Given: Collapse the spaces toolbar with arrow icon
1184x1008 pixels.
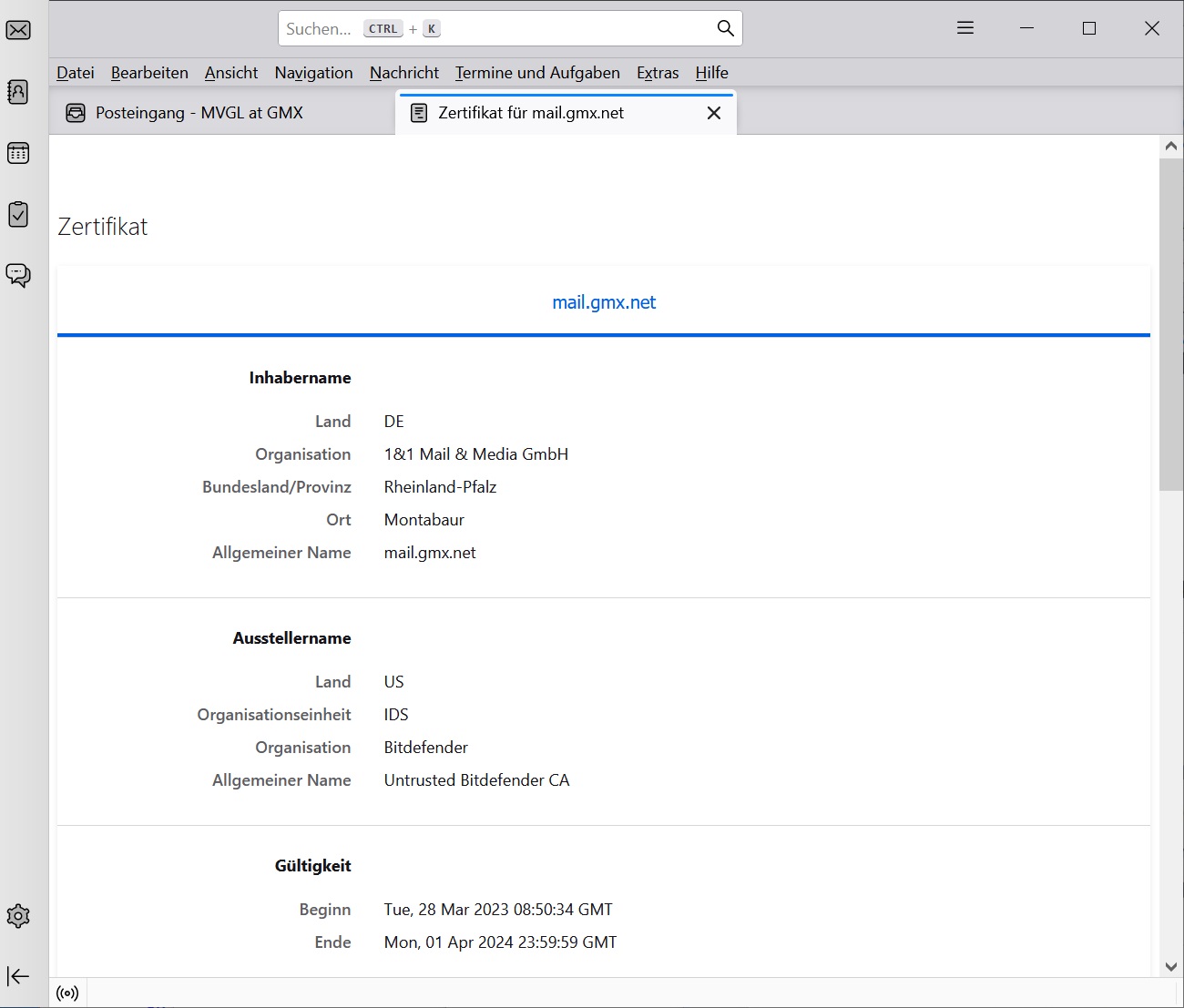Looking at the screenshot, I should pyautogui.click(x=18, y=976).
